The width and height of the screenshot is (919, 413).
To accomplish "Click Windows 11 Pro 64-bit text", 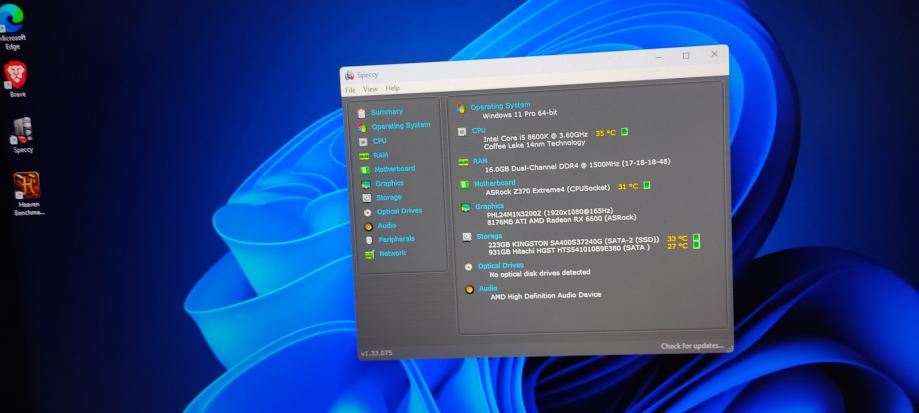I will pos(520,114).
